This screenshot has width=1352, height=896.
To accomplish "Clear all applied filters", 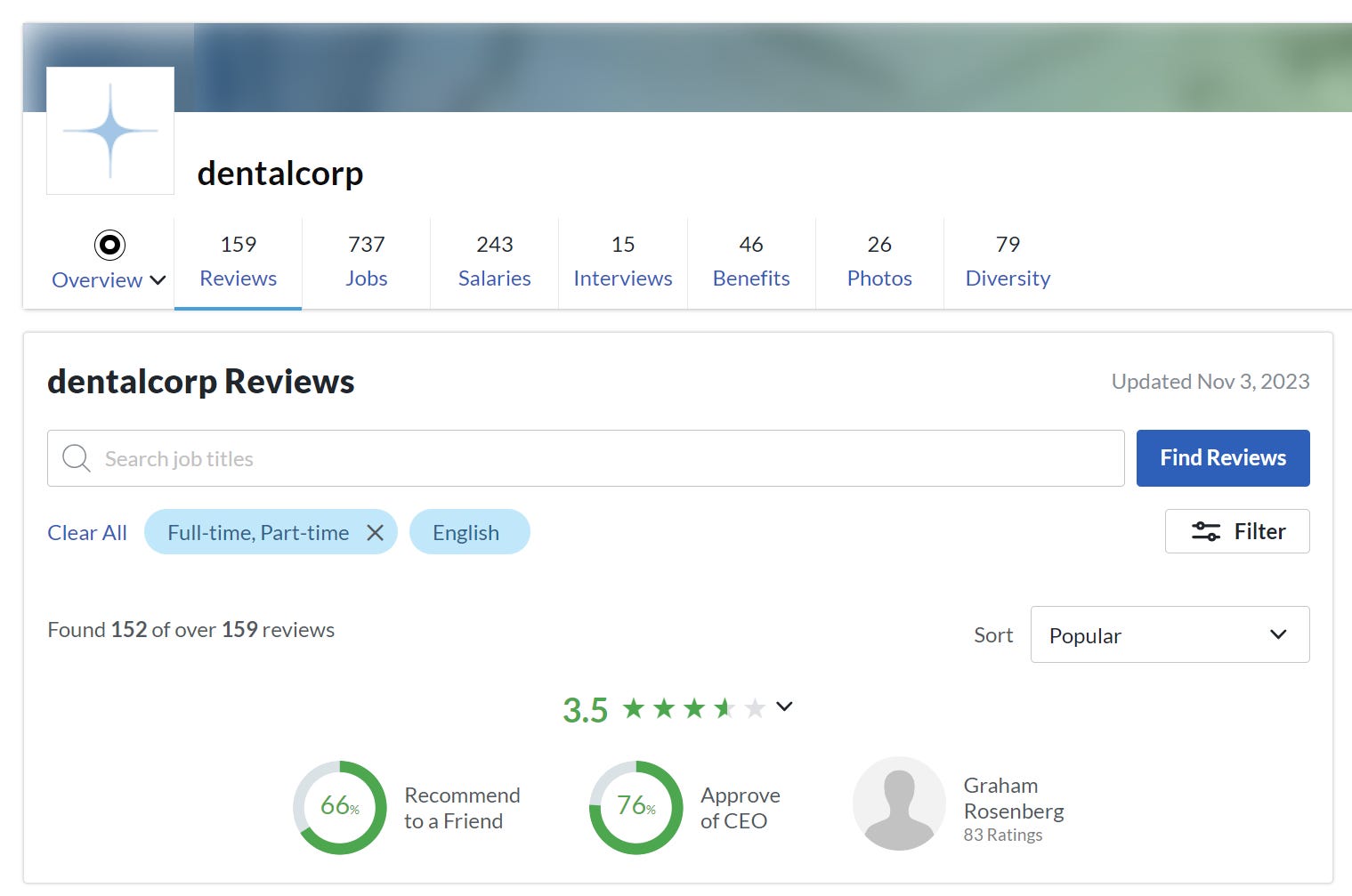I will (x=87, y=533).
